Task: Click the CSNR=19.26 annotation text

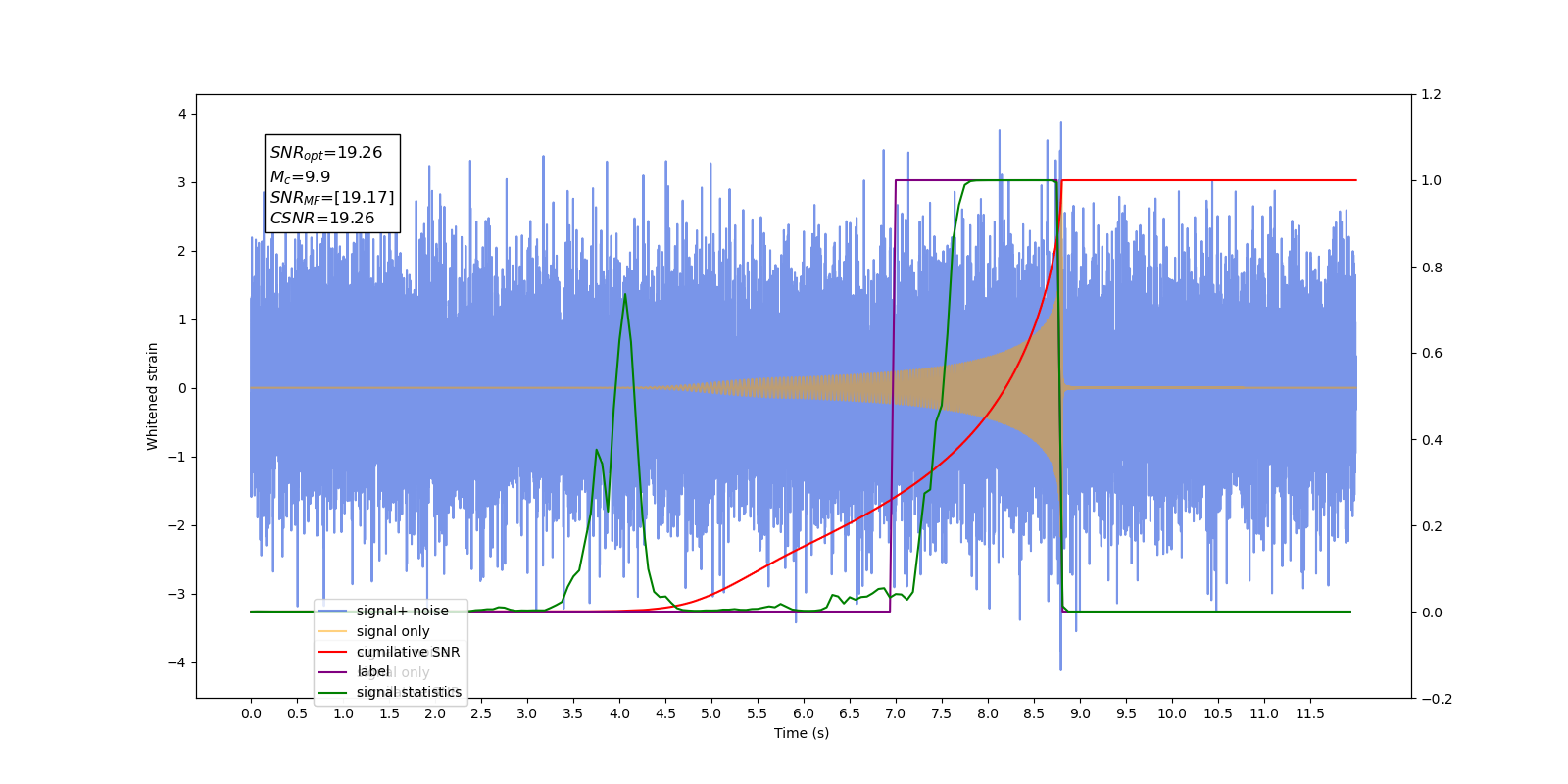Action: pyautogui.click(x=322, y=219)
